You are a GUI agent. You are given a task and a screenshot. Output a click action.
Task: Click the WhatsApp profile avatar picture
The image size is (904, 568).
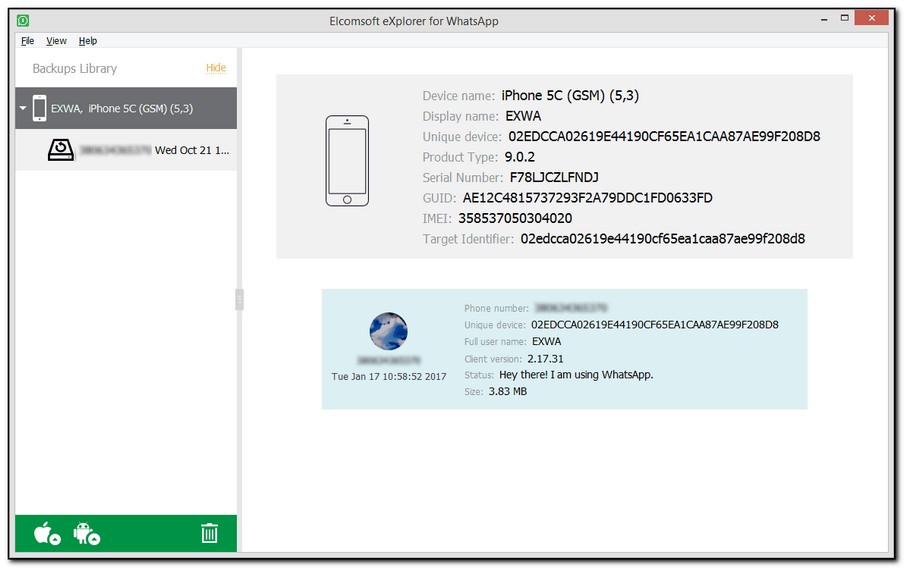tap(388, 331)
